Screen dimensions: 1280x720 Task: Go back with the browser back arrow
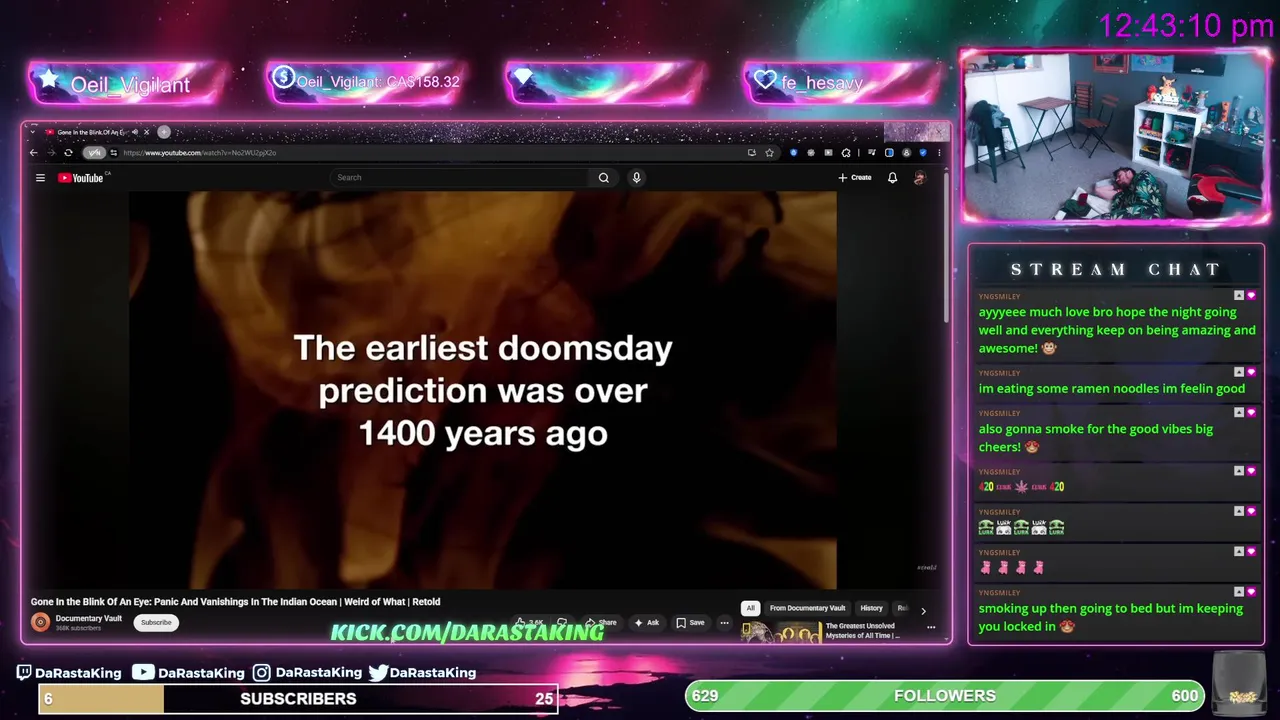click(x=33, y=153)
